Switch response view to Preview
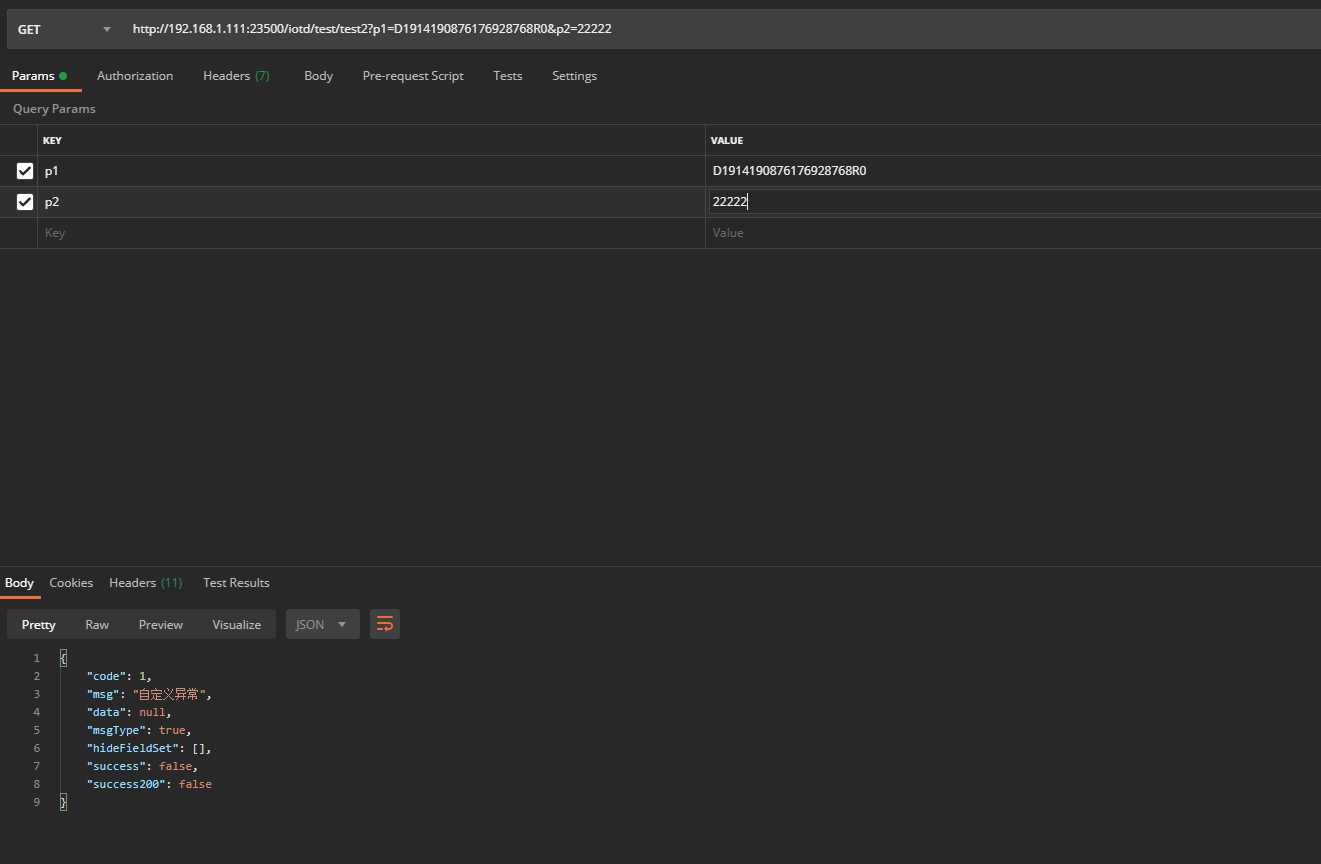The height and width of the screenshot is (864, 1321). [x=160, y=624]
